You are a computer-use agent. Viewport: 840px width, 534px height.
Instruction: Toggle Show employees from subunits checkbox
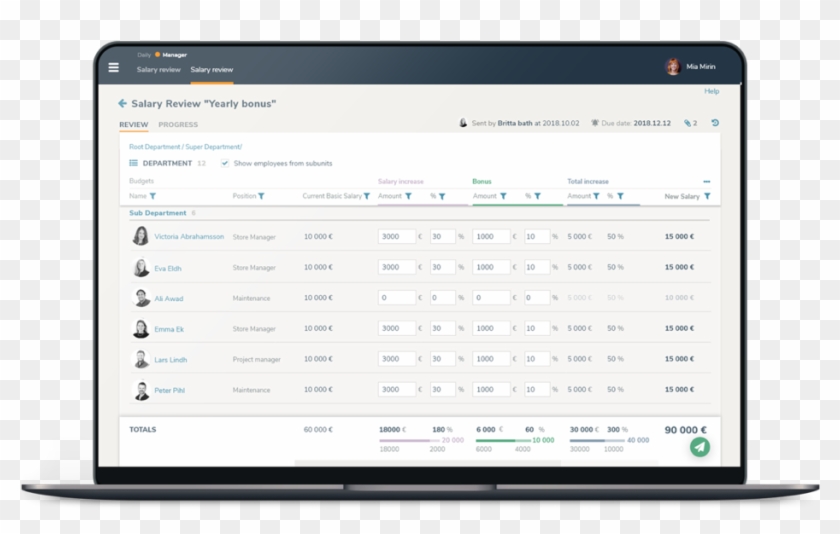point(225,163)
